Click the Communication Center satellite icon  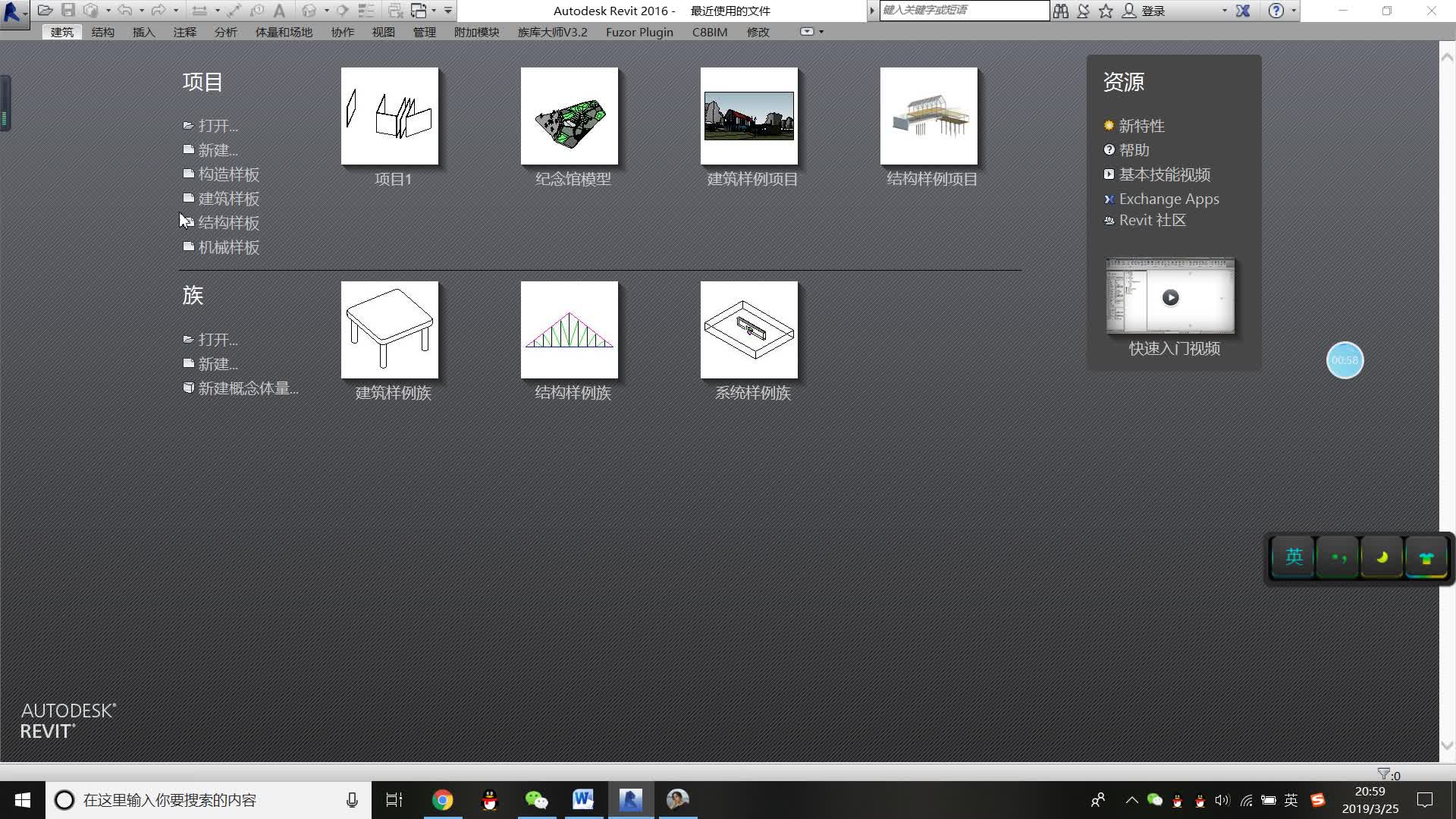[1084, 11]
